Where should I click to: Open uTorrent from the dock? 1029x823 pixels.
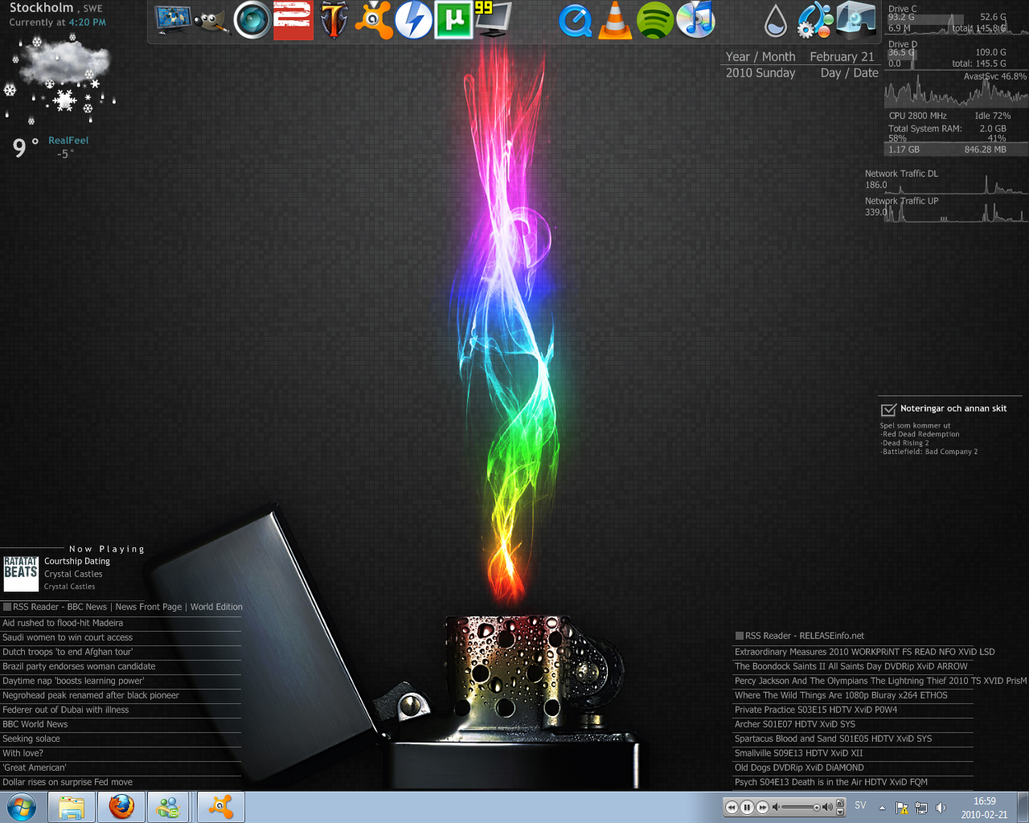click(x=453, y=21)
